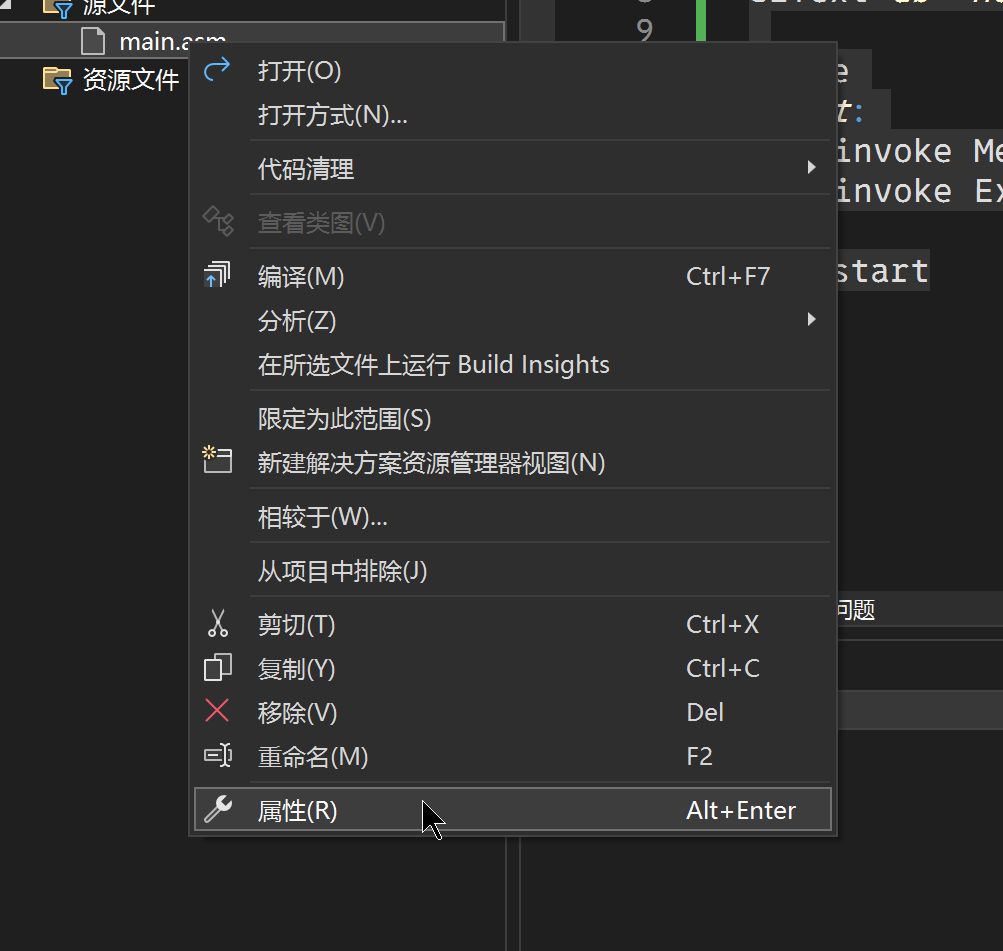
Task: Click the red X Remove icon
Action: (217, 712)
